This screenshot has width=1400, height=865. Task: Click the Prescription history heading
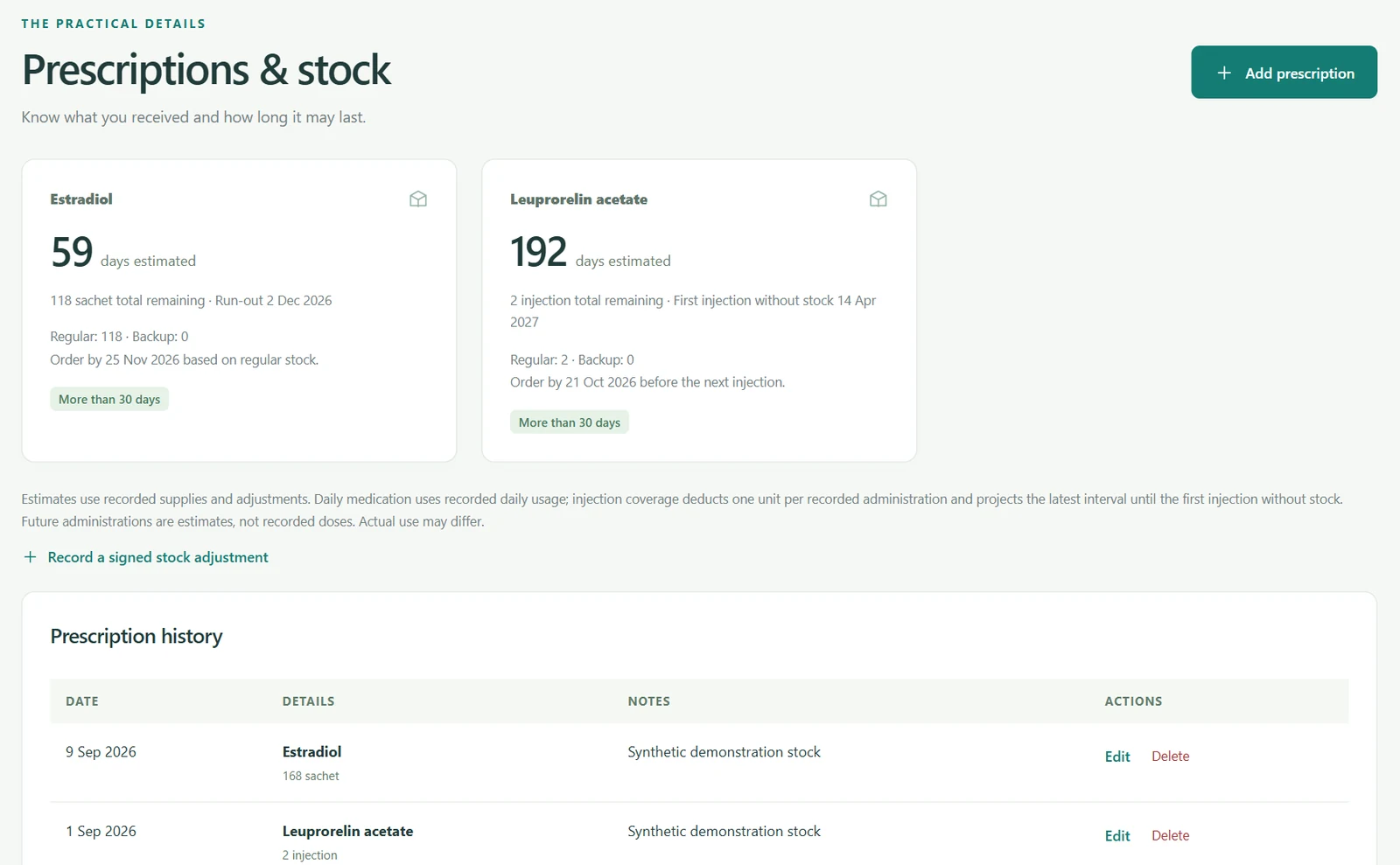point(136,636)
